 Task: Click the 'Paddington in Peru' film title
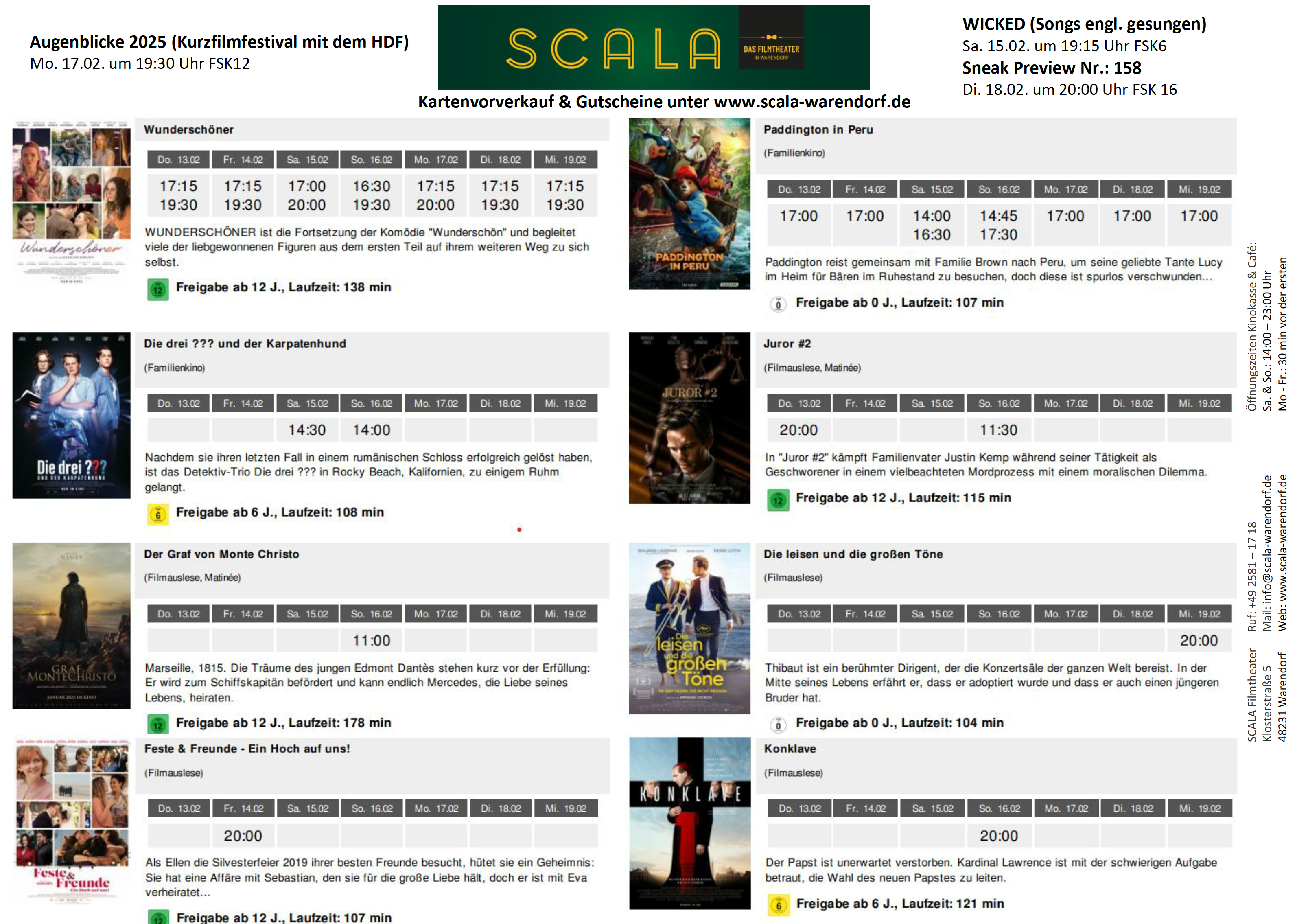tap(818, 130)
